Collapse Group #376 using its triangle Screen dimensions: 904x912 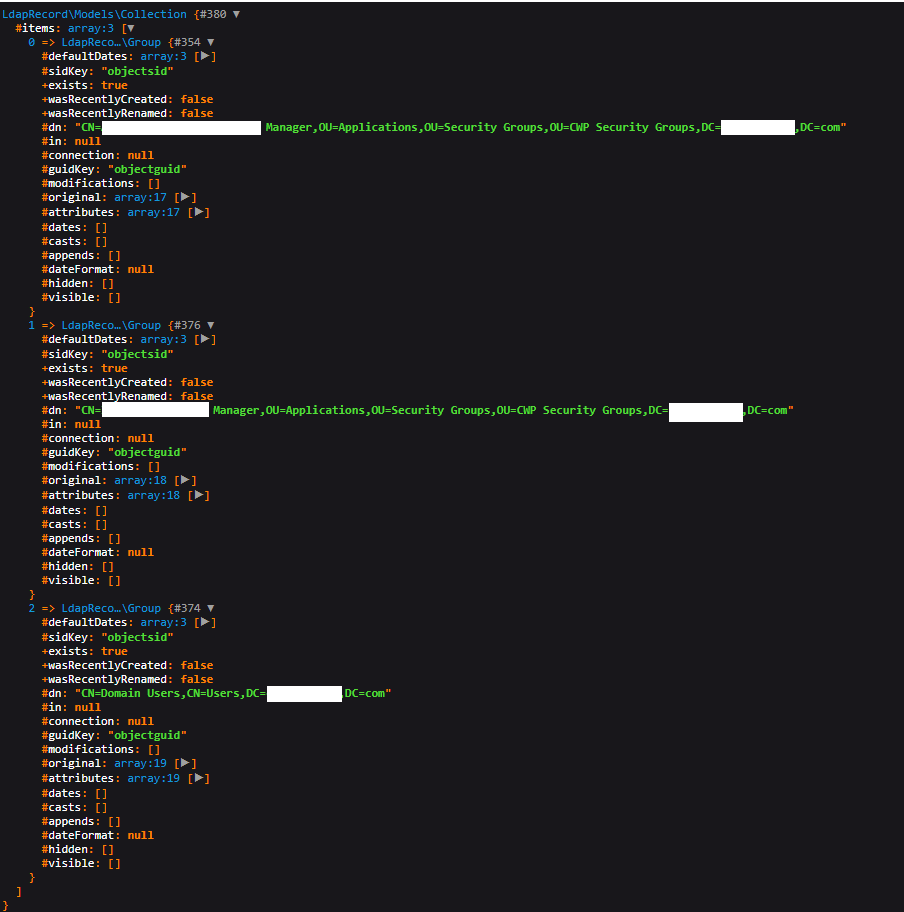210,325
